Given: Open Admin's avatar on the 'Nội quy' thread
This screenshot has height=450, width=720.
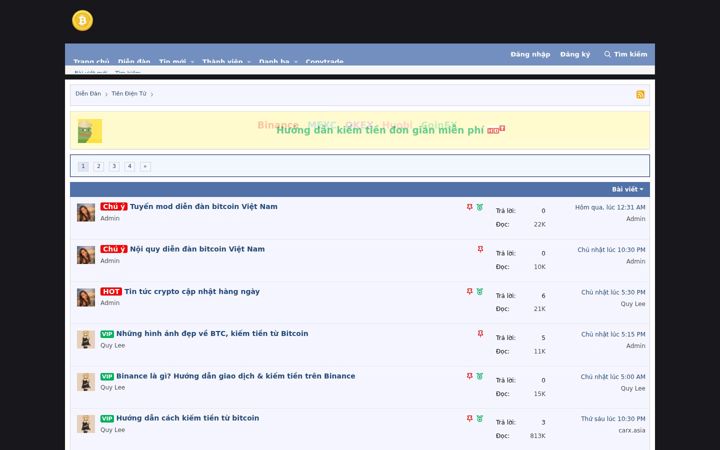Looking at the screenshot, I should [x=86, y=255].
